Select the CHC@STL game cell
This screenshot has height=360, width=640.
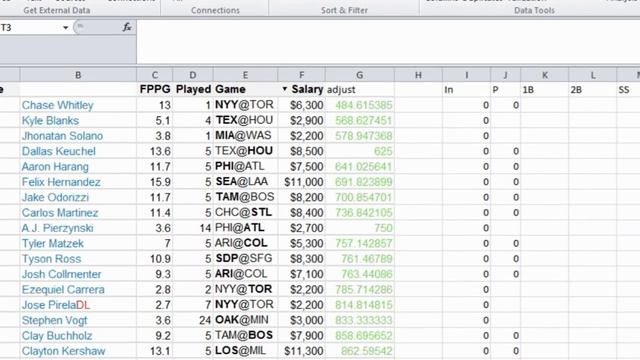point(245,213)
